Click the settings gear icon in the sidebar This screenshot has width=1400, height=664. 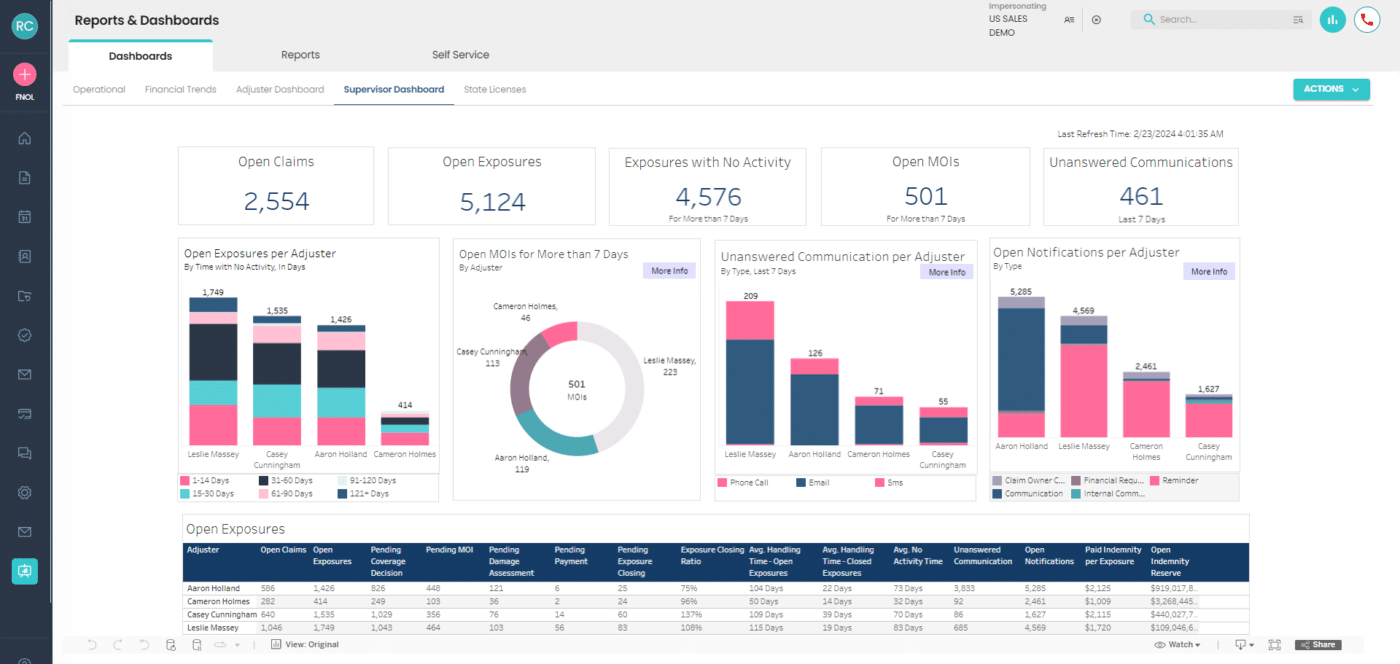pos(25,492)
